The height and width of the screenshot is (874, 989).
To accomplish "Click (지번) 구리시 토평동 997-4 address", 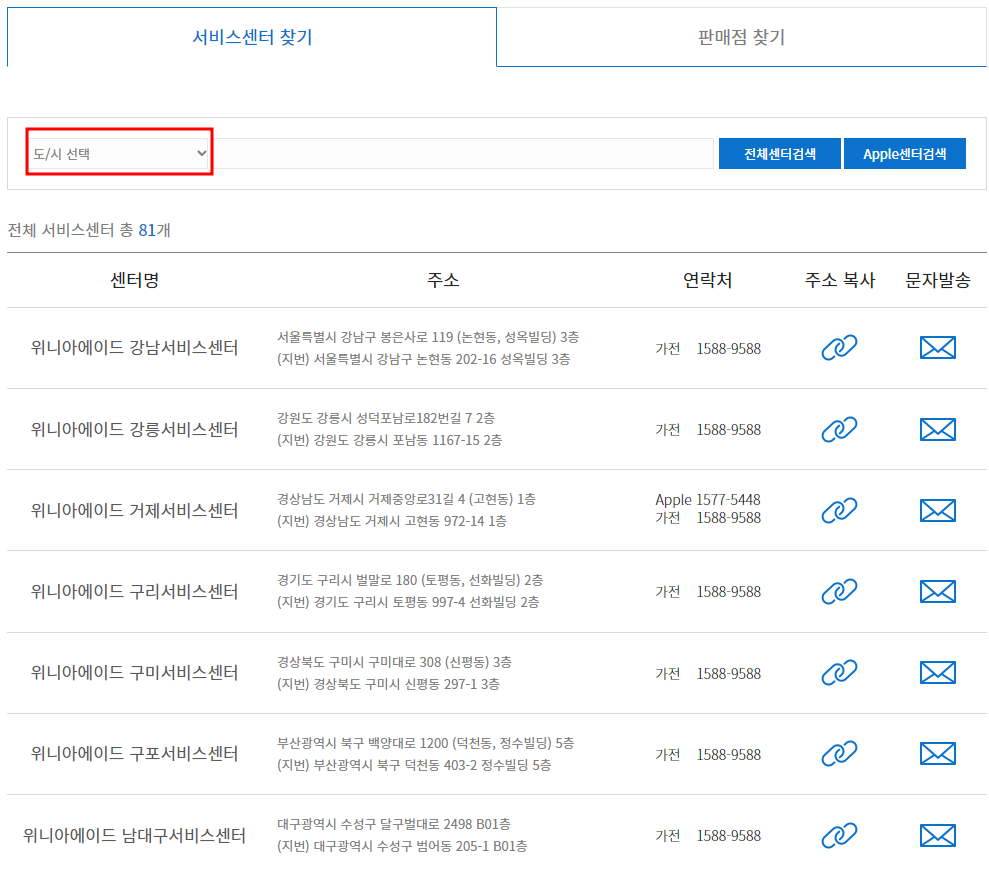I will (x=408, y=602).
